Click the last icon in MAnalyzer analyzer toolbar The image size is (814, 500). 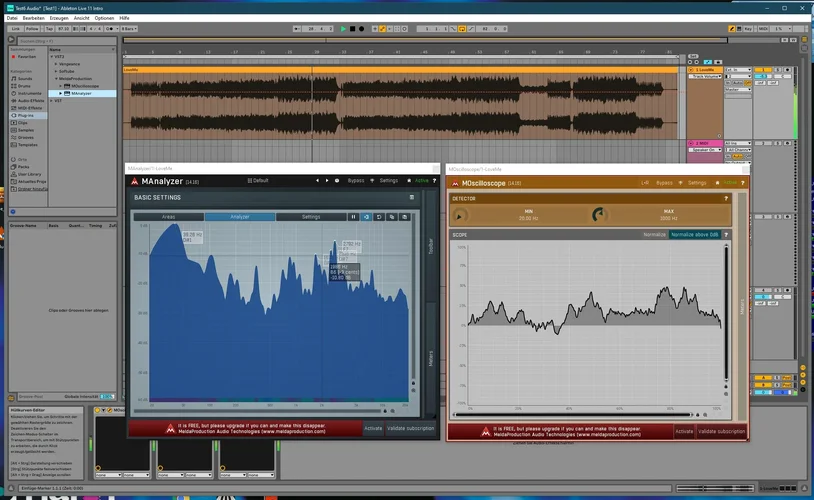tap(404, 217)
